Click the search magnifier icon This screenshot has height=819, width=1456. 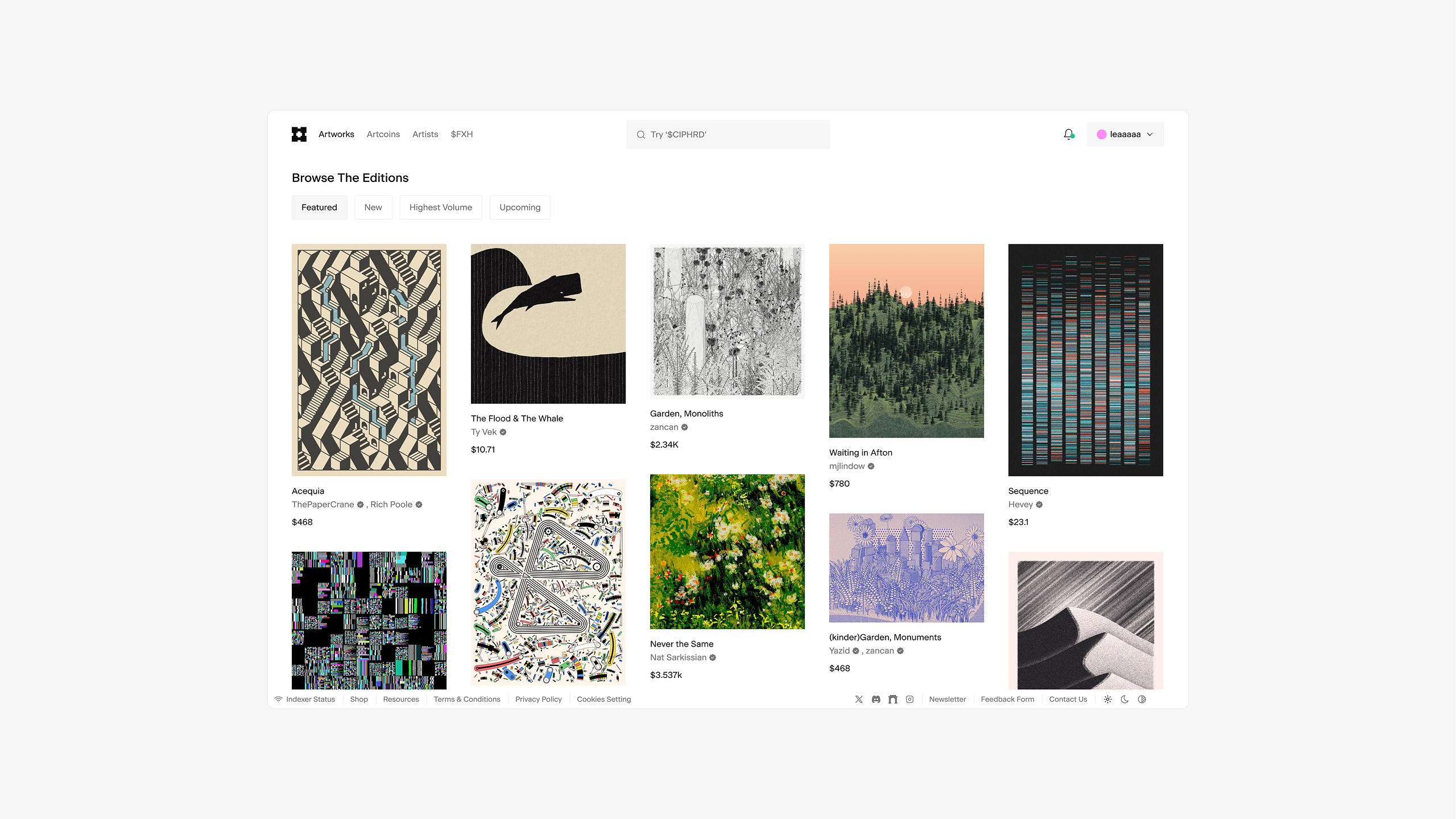coord(641,135)
